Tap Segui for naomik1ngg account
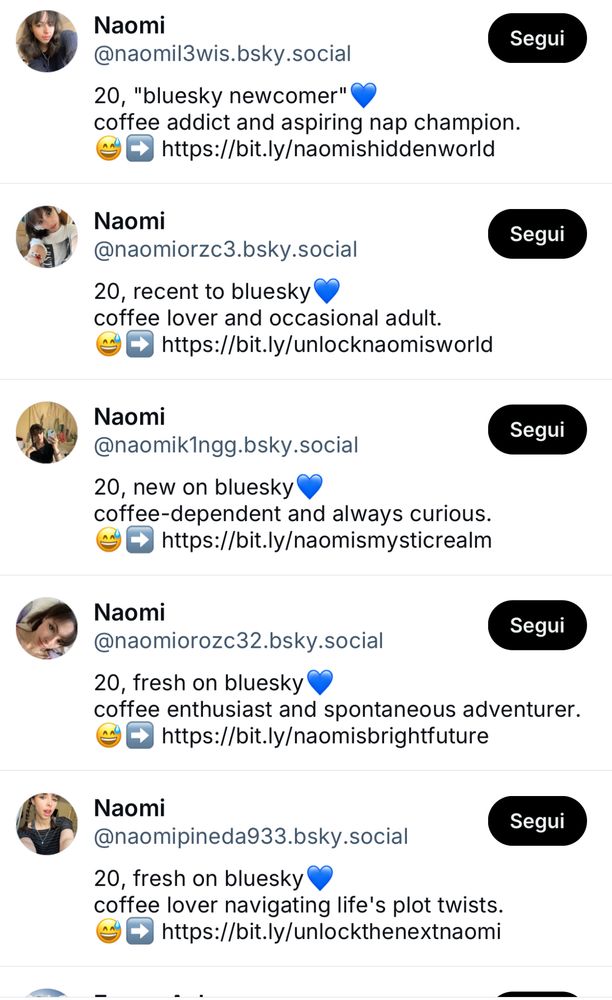Image resolution: width=612 pixels, height=1000 pixels. (537, 430)
